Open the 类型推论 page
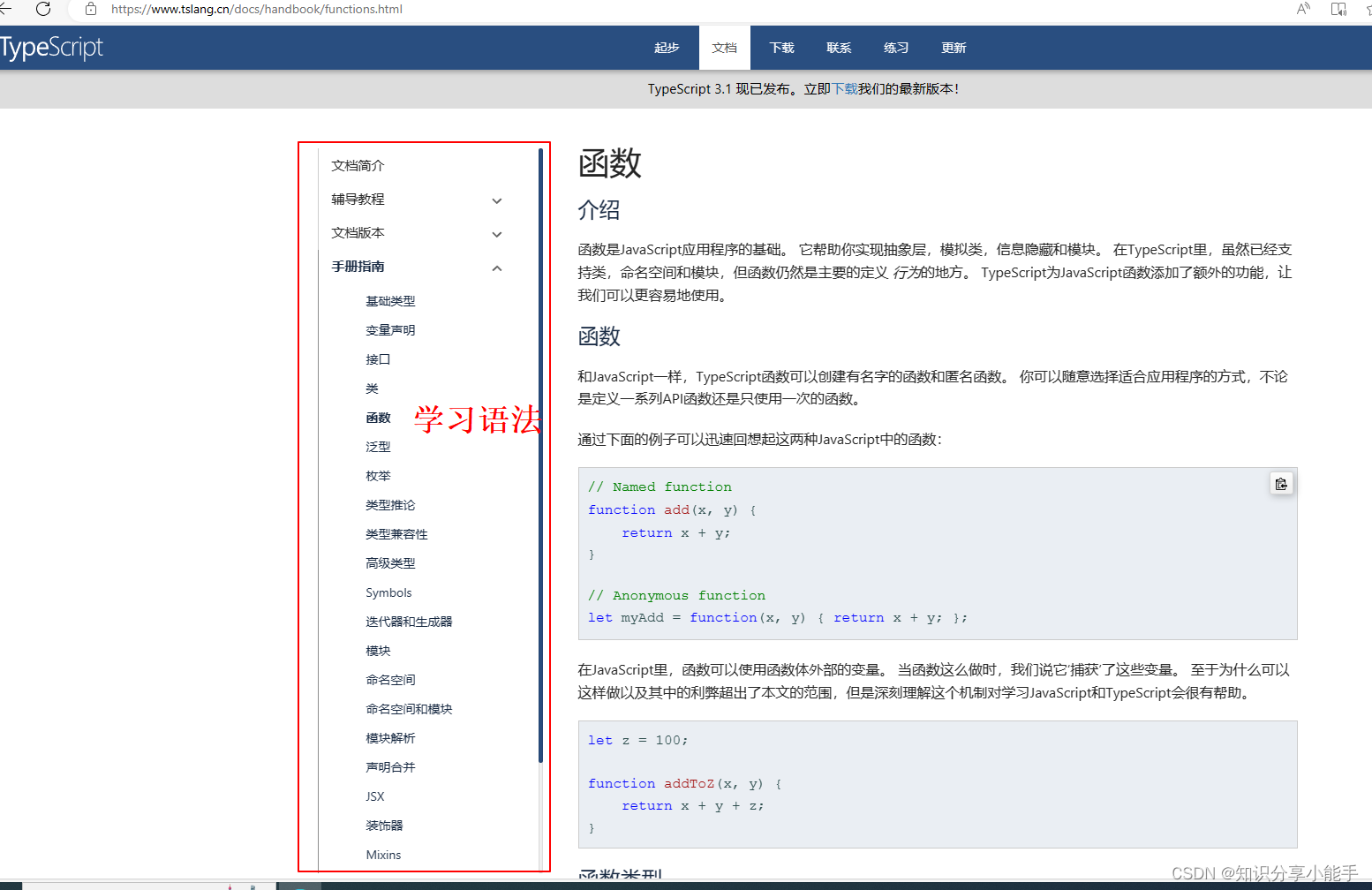The height and width of the screenshot is (890, 1372). tap(390, 505)
